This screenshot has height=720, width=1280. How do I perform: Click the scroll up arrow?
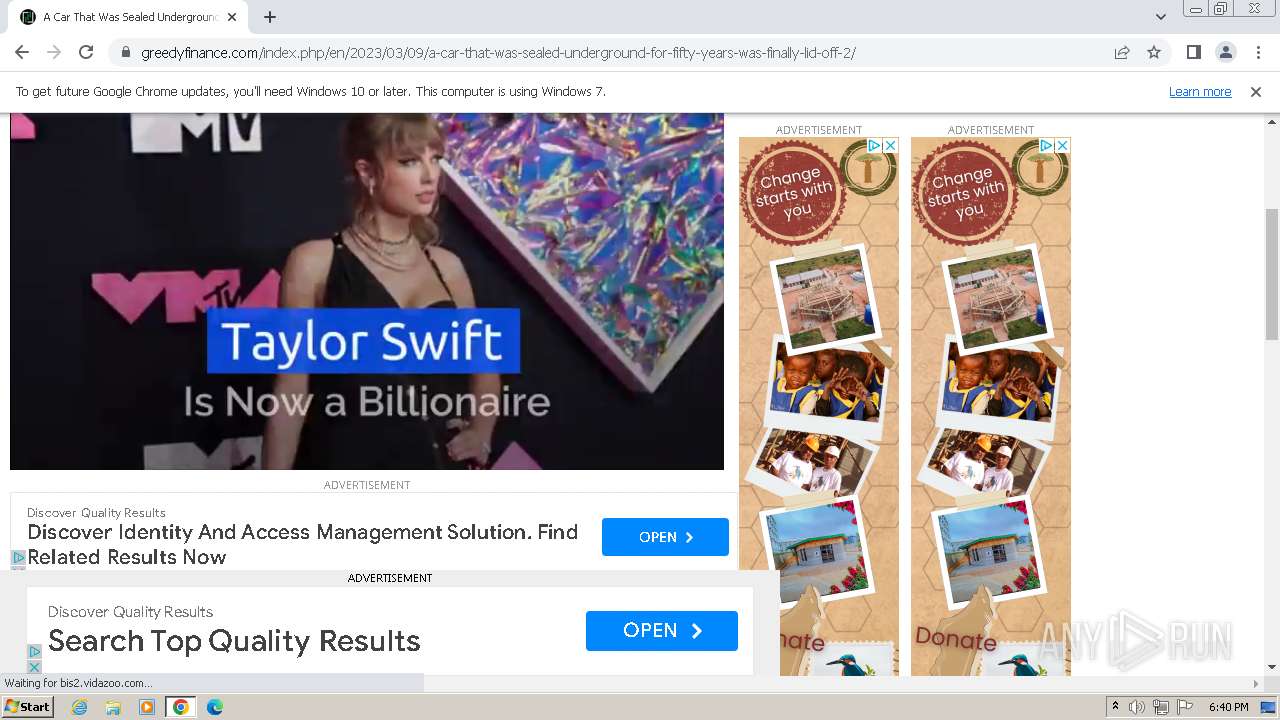point(1272,121)
